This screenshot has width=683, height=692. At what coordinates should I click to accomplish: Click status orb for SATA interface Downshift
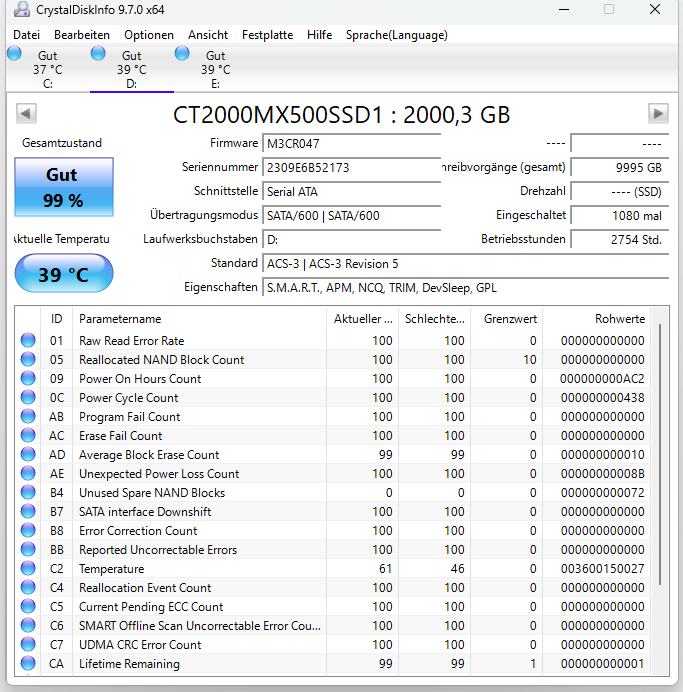28,511
